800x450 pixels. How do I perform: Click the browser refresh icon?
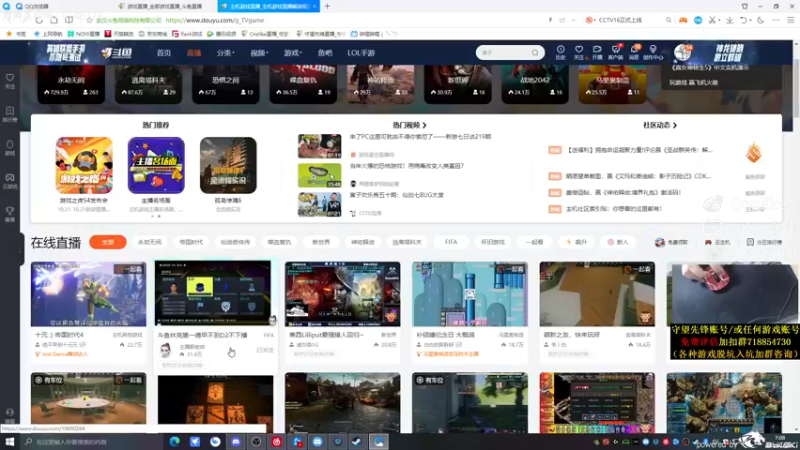(39, 20)
